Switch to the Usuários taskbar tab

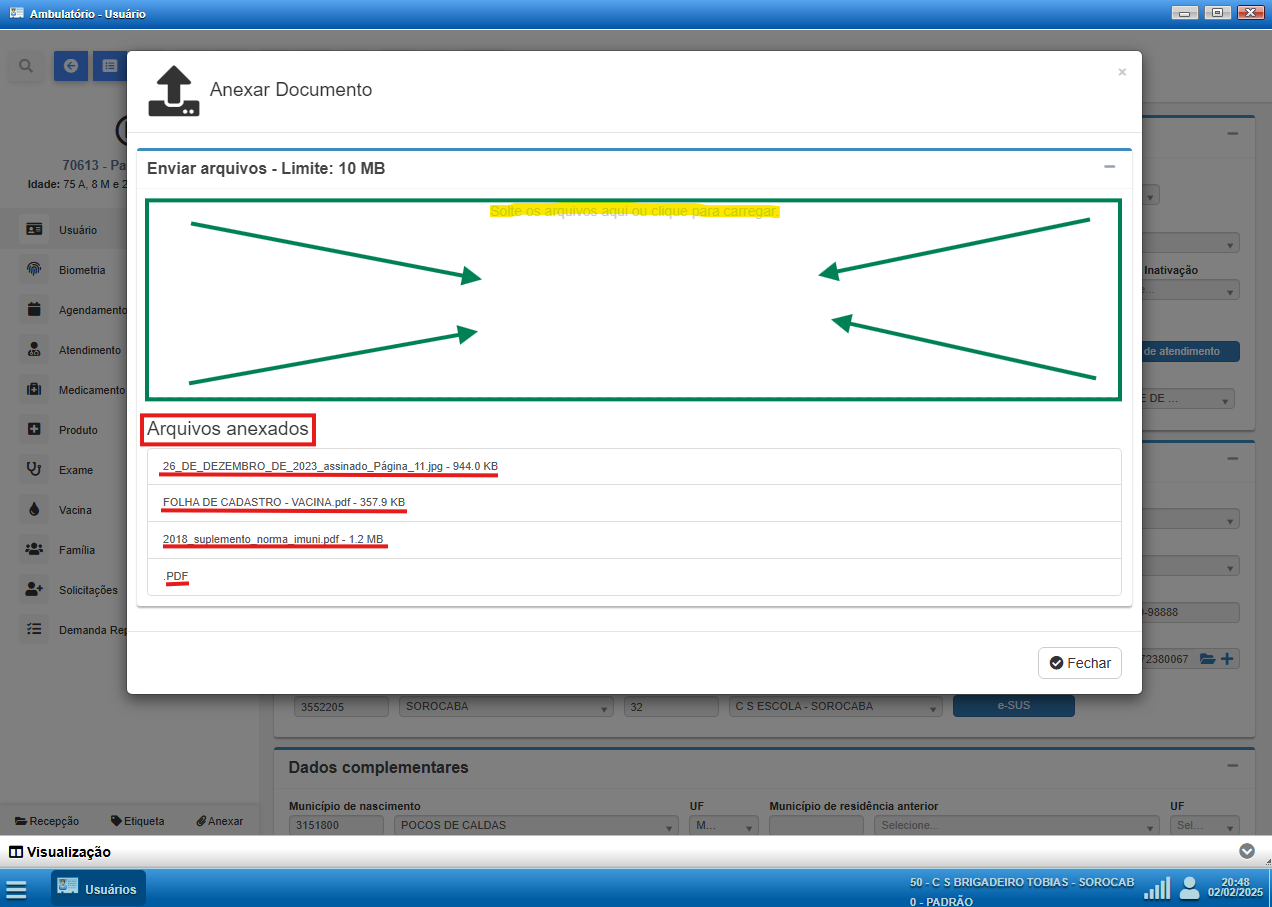(98, 889)
